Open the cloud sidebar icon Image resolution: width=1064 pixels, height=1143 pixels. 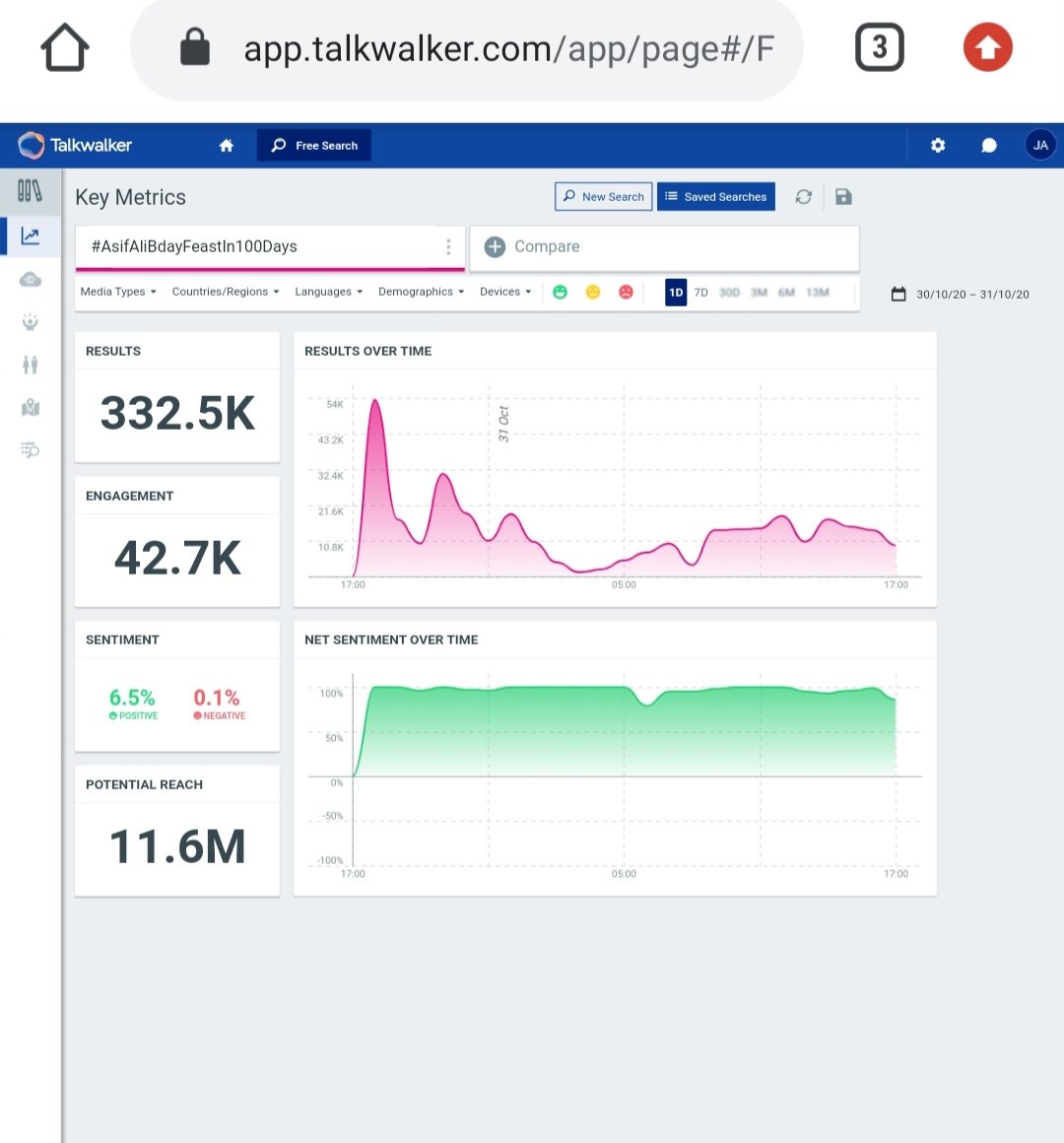coord(30,279)
